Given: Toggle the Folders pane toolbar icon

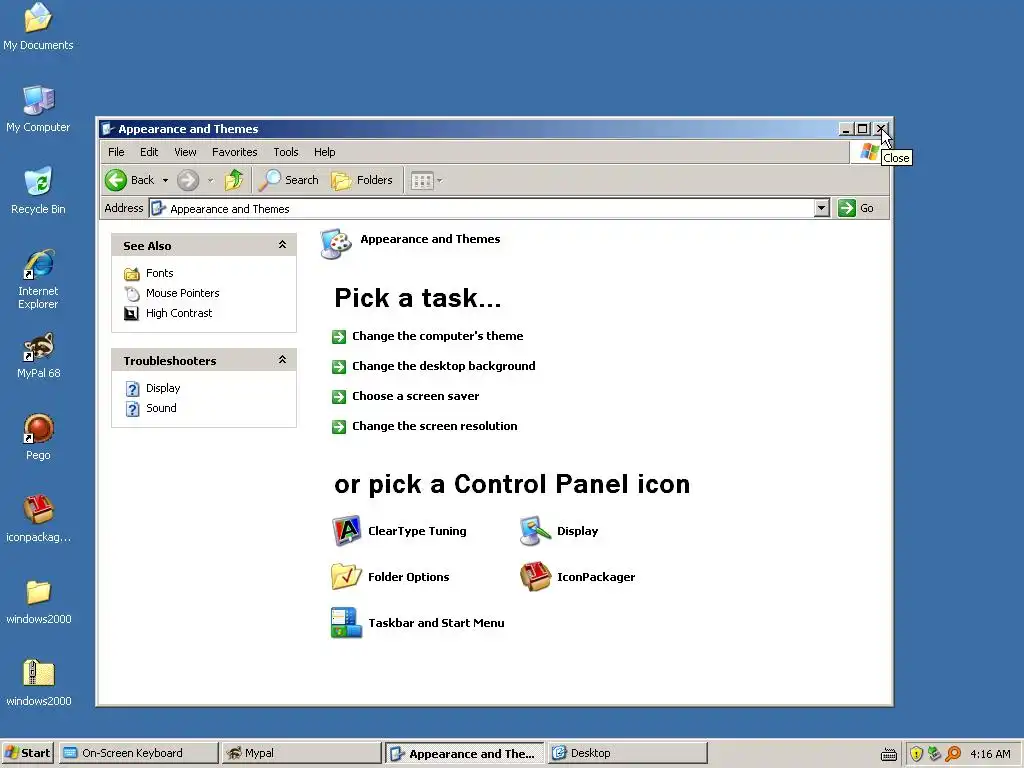Looking at the screenshot, I should tap(341, 180).
